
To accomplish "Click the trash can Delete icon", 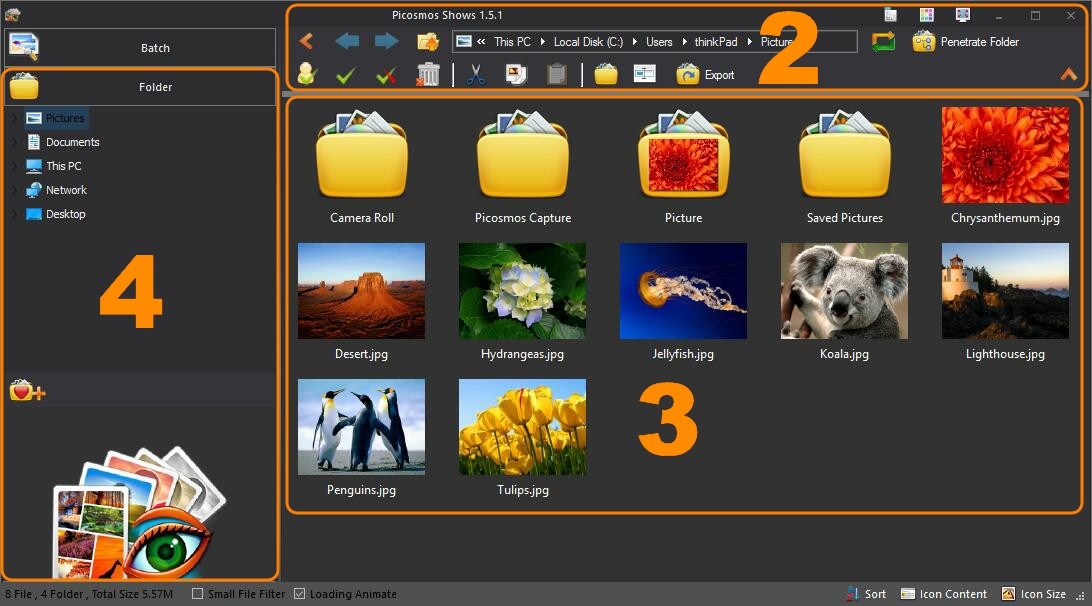I will coord(428,74).
